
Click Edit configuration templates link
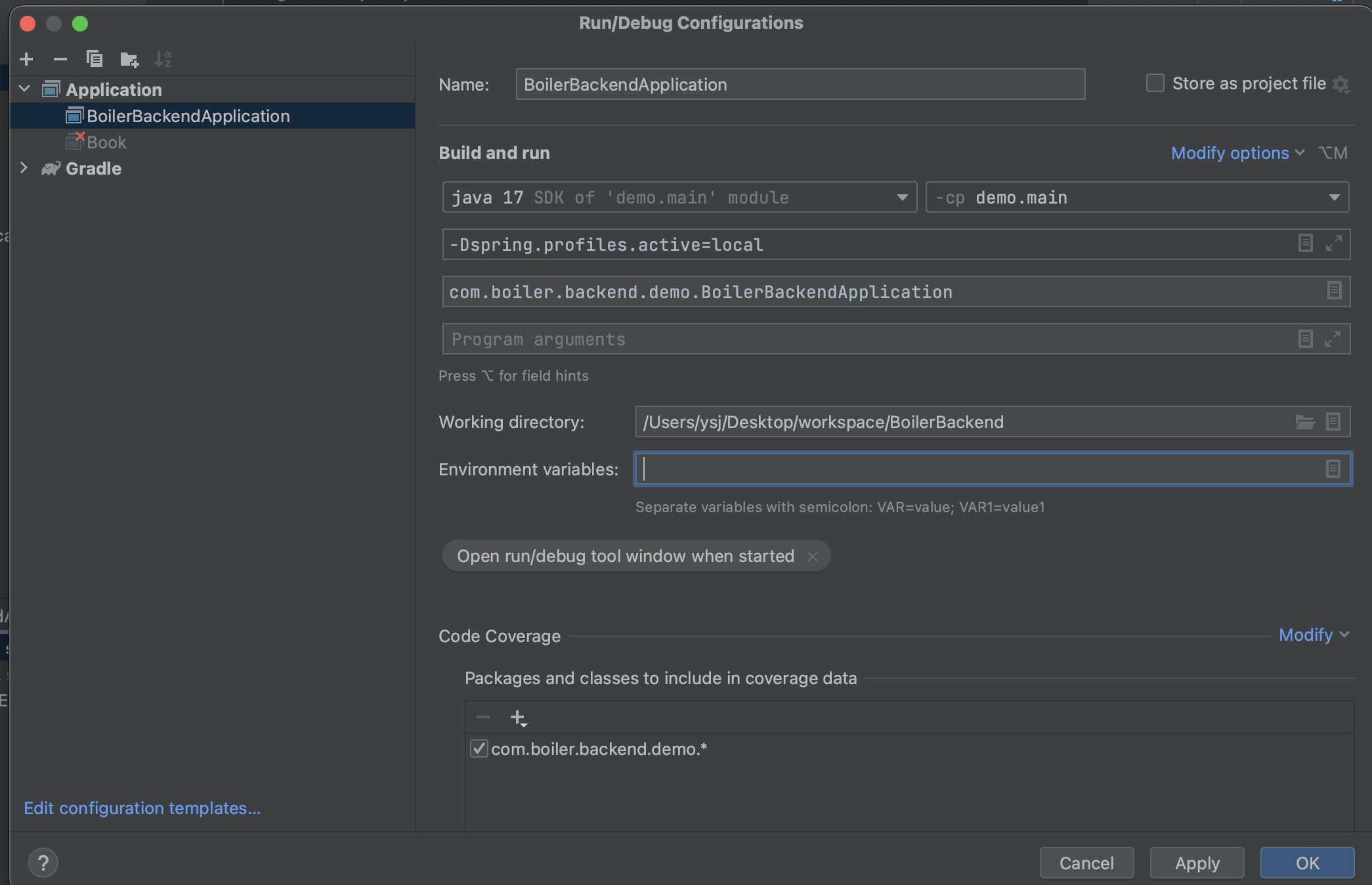pyautogui.click(x=142, y=808)
